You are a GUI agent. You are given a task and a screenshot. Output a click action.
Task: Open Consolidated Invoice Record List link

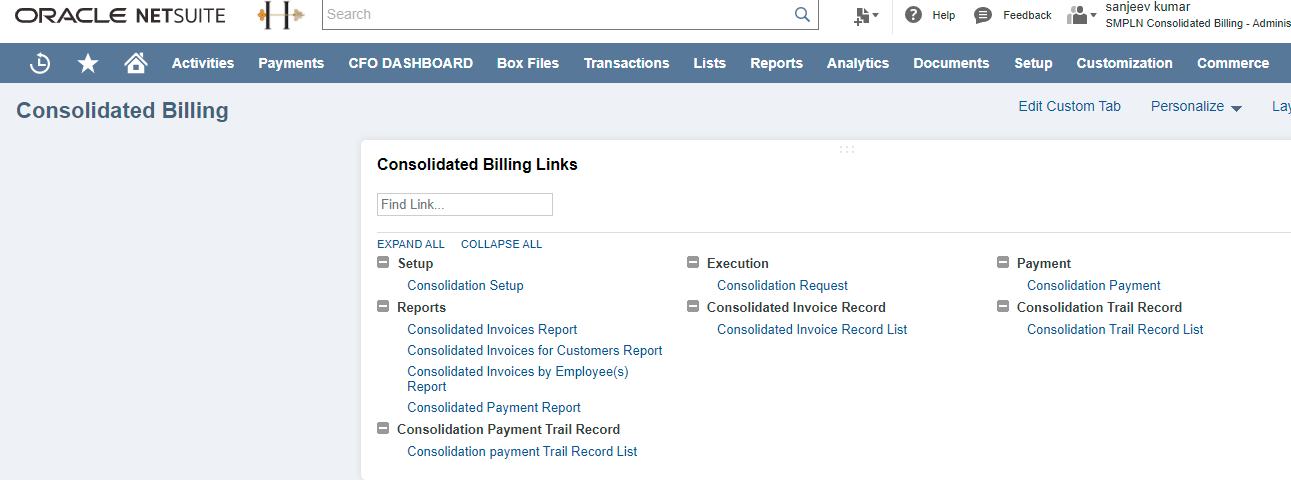click(812, 329)
